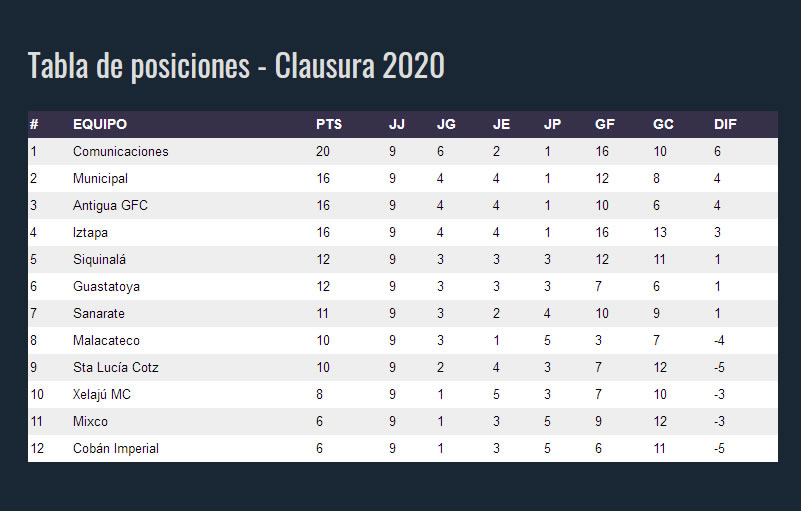Select the Malacateco team name
The image size is (801, 511).
(106, 340)
